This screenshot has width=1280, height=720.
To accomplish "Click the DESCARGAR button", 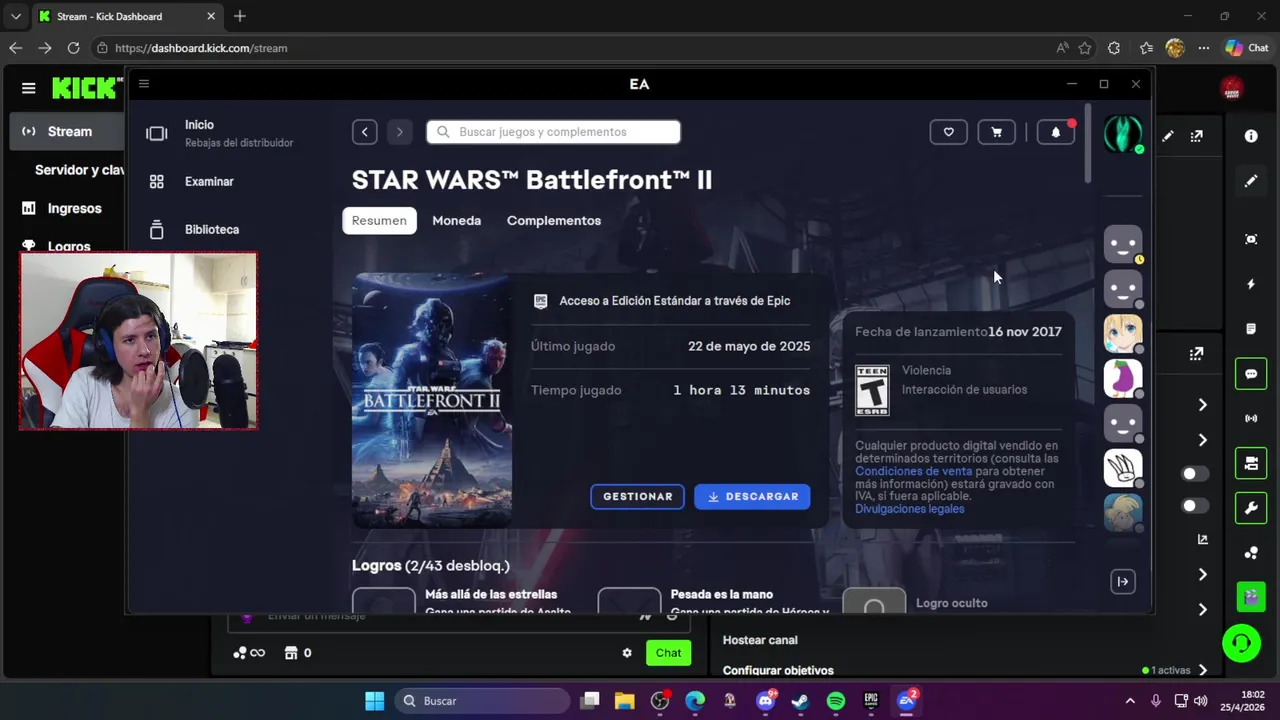I will (x=752, y=496).
